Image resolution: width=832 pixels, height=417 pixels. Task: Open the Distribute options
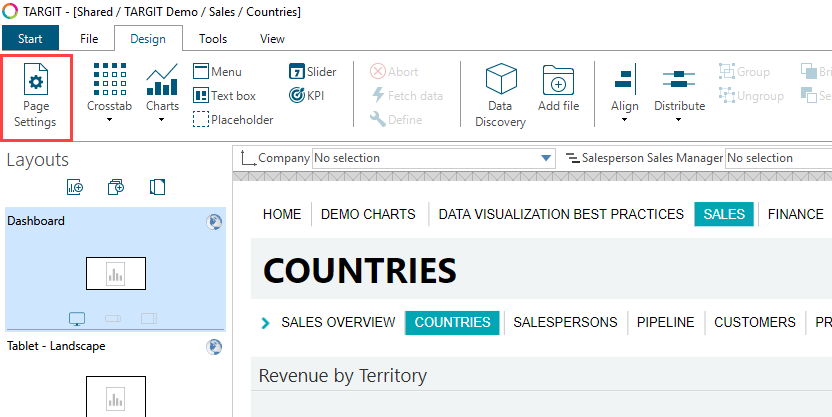click(x=679, y=88)
